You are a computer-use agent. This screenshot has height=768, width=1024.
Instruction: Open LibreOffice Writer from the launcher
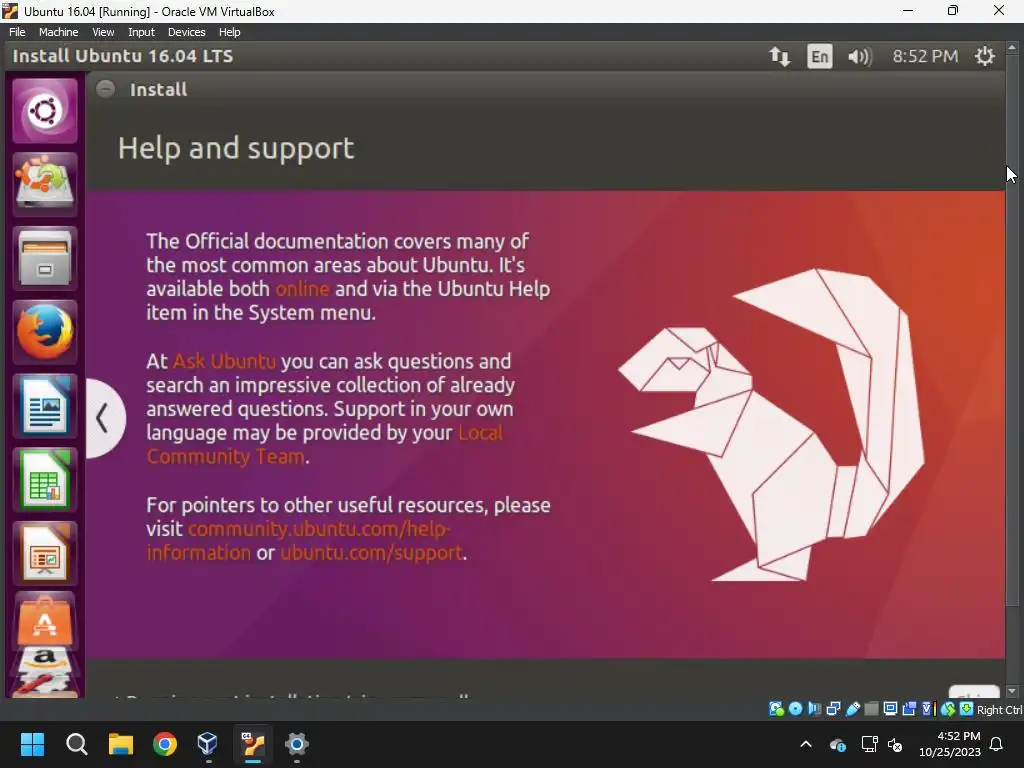[45, 406]
